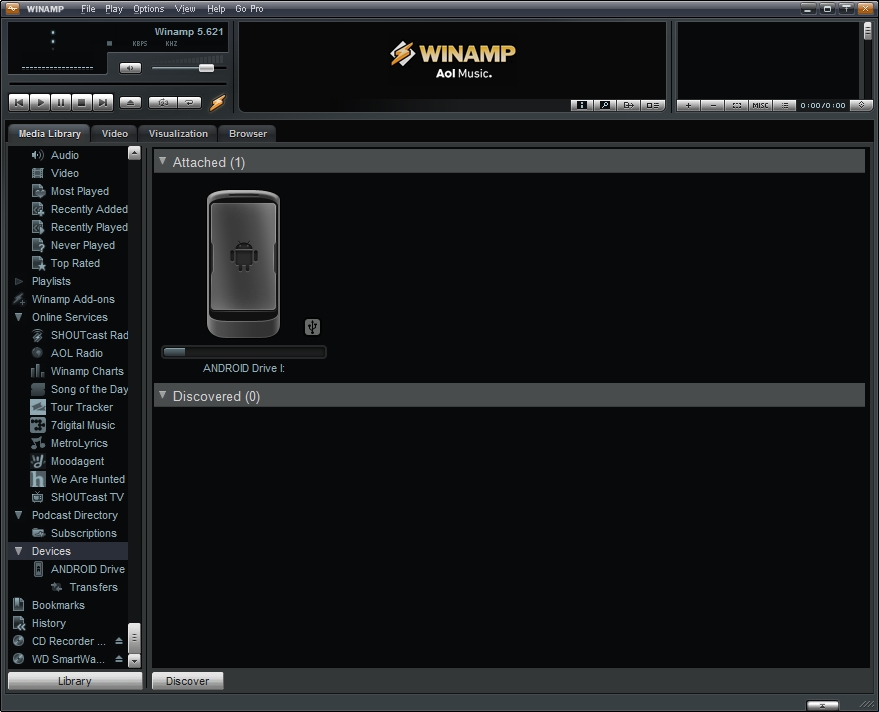Image resolution: width=879 pixels, height=712 pixels.
Task: Open Podcast Subscriptions
Action: (84, 533)
